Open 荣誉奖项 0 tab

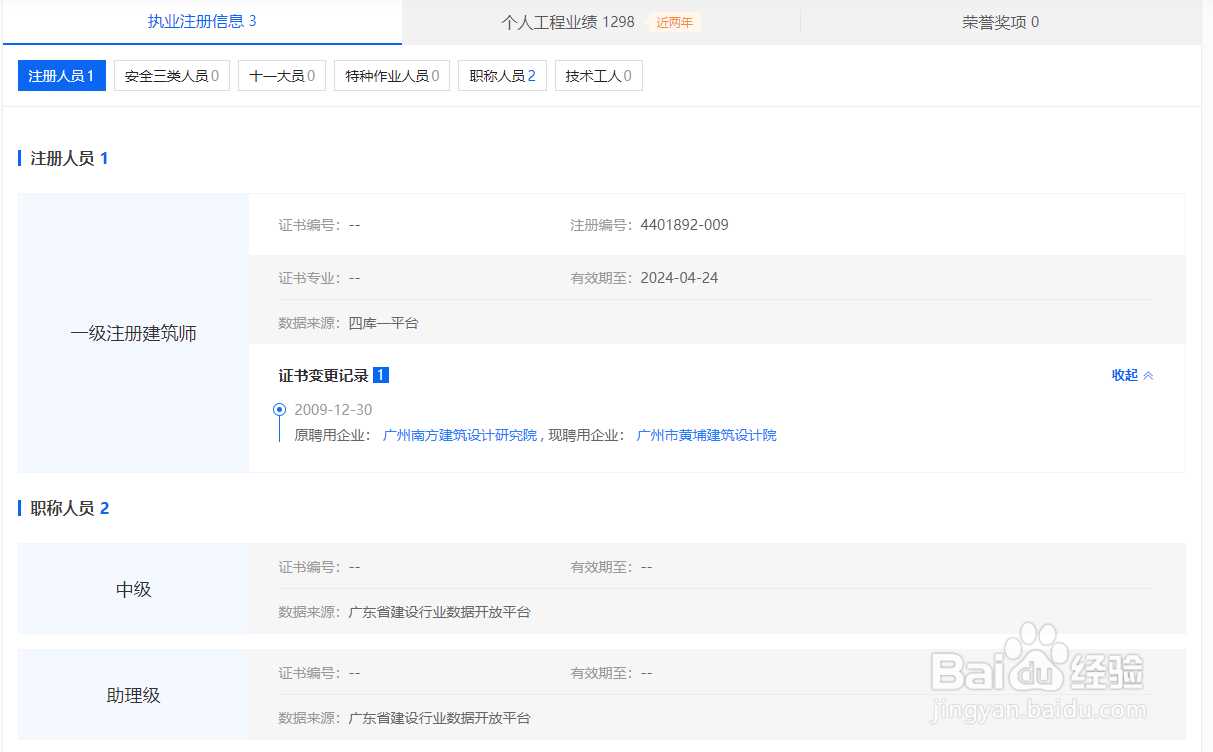click(1000, 21)
